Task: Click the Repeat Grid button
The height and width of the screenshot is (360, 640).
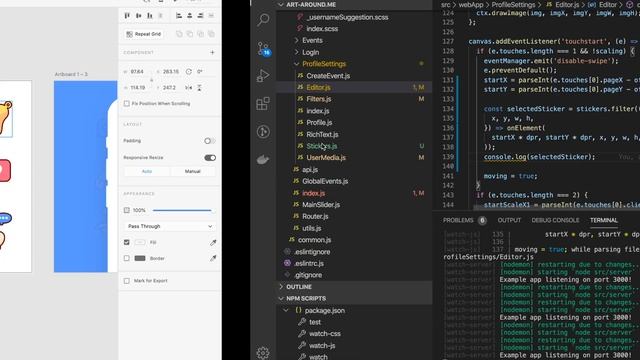Action: [143, 34]
